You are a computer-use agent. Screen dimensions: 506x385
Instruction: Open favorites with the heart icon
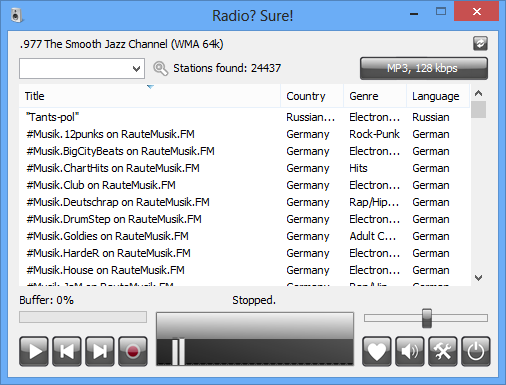377,351
